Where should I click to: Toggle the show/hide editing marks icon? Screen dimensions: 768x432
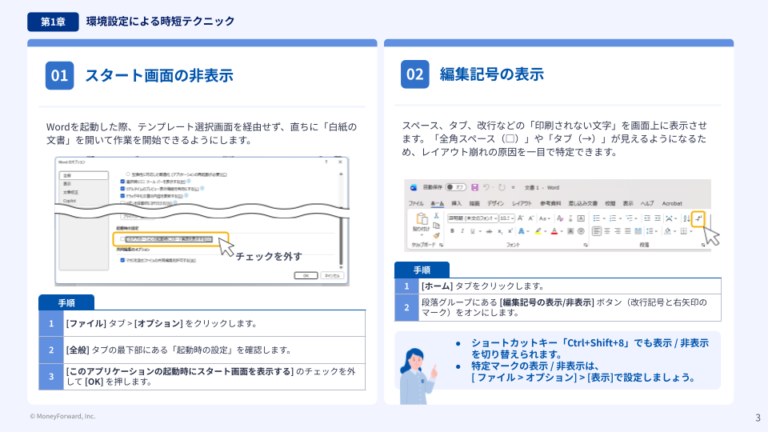coord(698,218)
